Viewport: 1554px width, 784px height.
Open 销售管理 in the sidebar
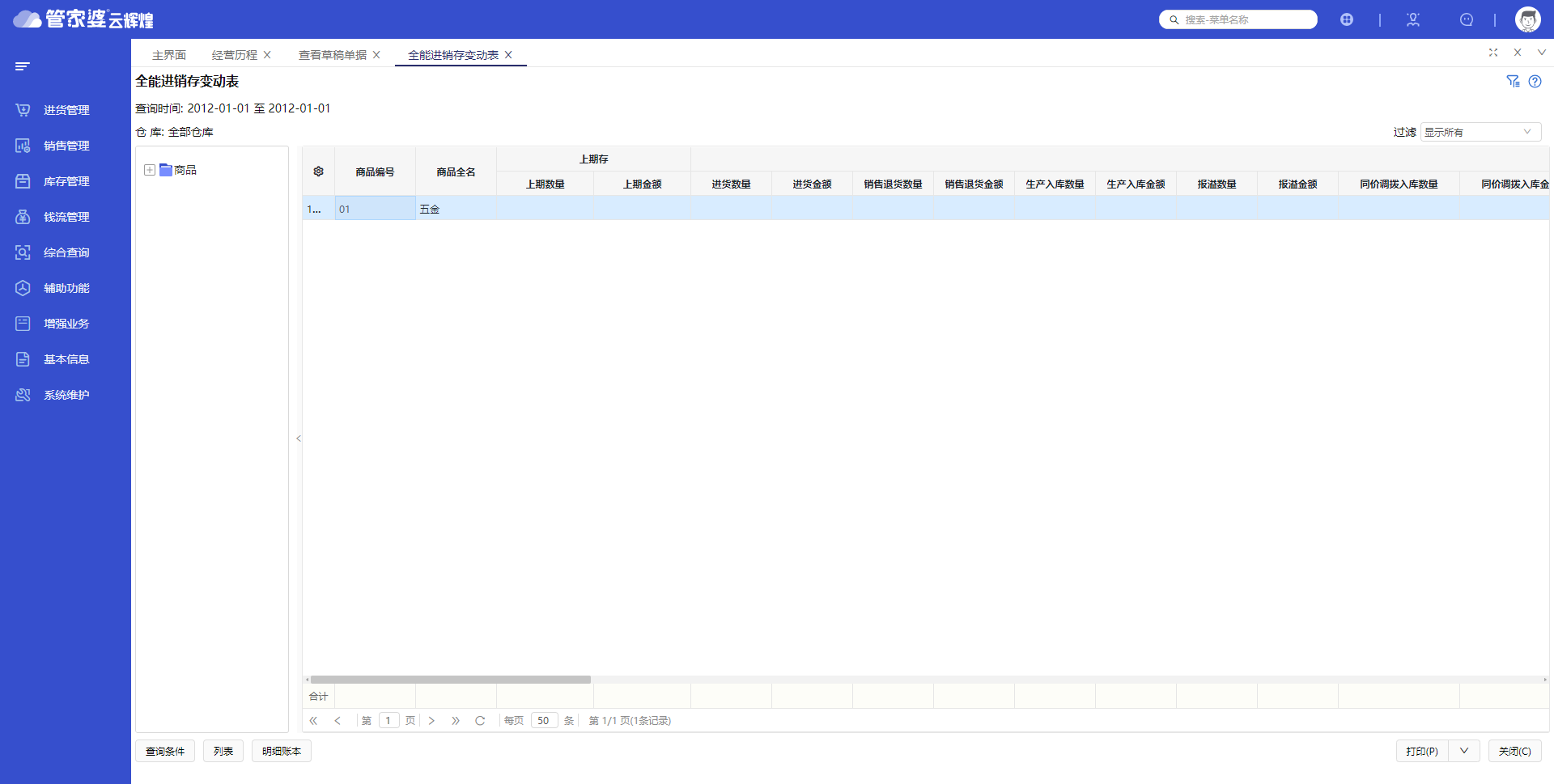[x=66, y=146]
